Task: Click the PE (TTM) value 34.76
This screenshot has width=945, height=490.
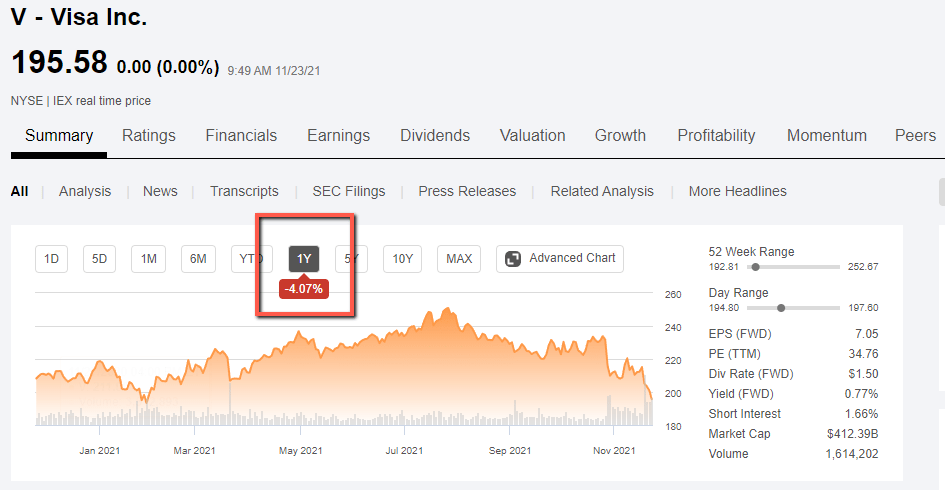Action: click(x=863, y=354)
